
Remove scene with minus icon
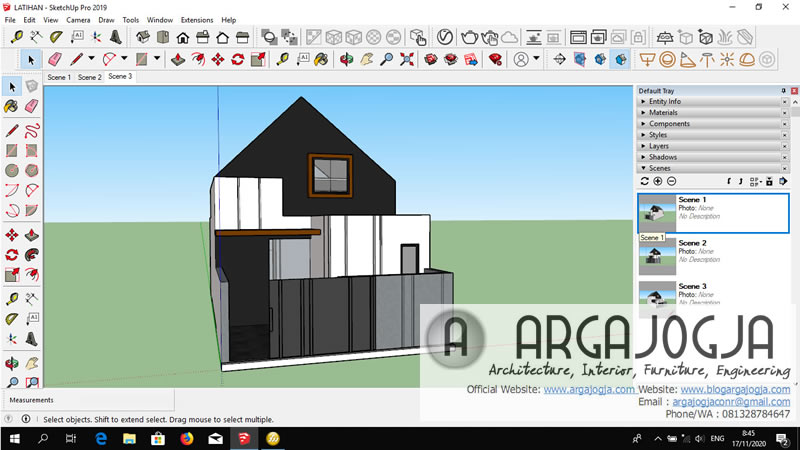[671, 182]
